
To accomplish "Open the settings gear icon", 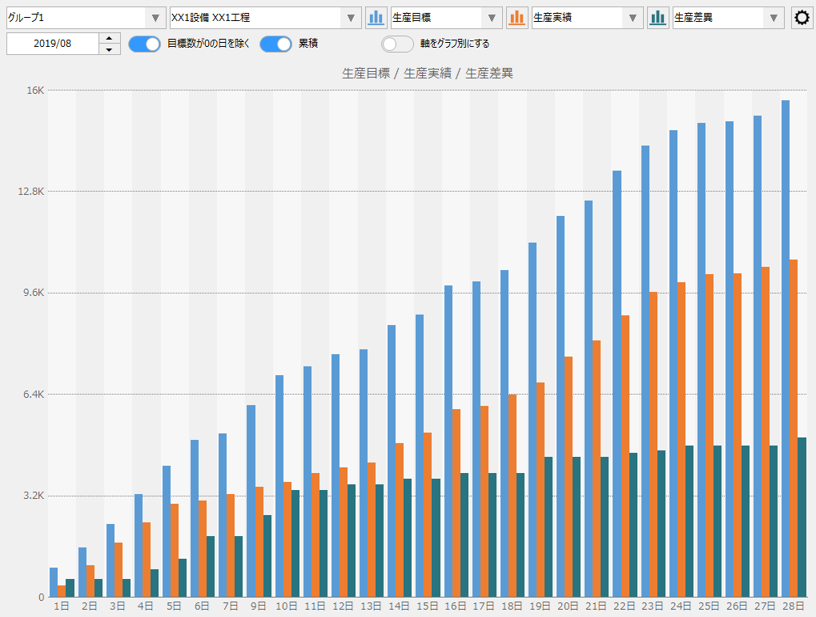I will pyautogui.click(x=801, y=17).
